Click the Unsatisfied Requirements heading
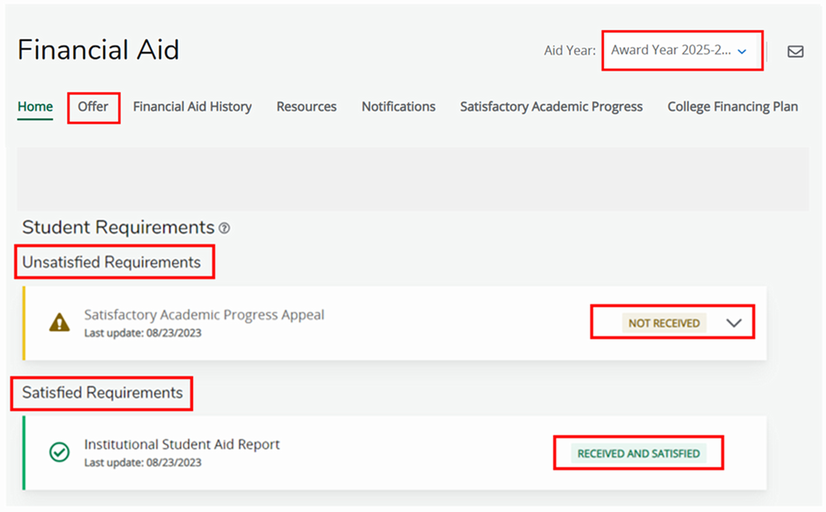The height and width of the screenshot is (512, 826). (112, 262)
